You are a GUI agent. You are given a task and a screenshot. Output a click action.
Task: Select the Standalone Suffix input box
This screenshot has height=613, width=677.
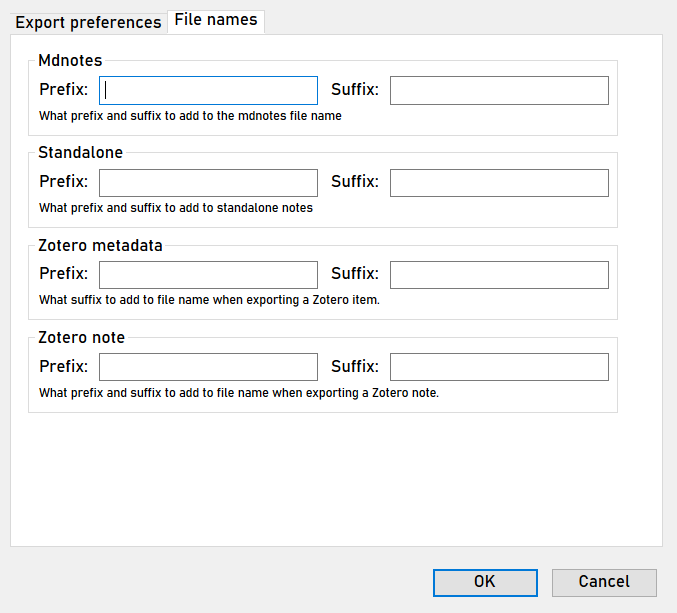coord(499,183)
